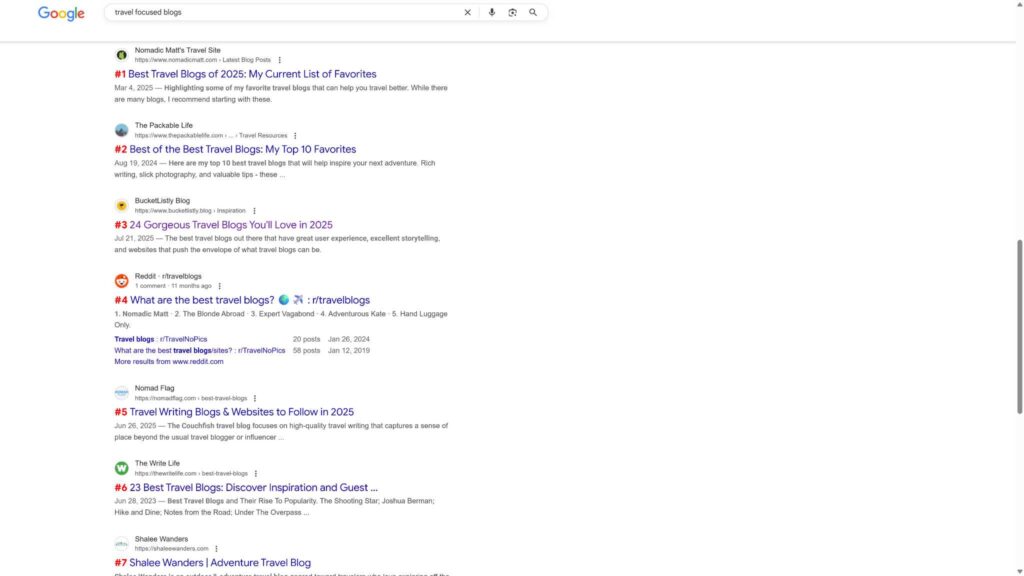The width and height of the screenshot is (1024, 576).
Task: Click The Write Life favicon
Action: pos(121,468)
